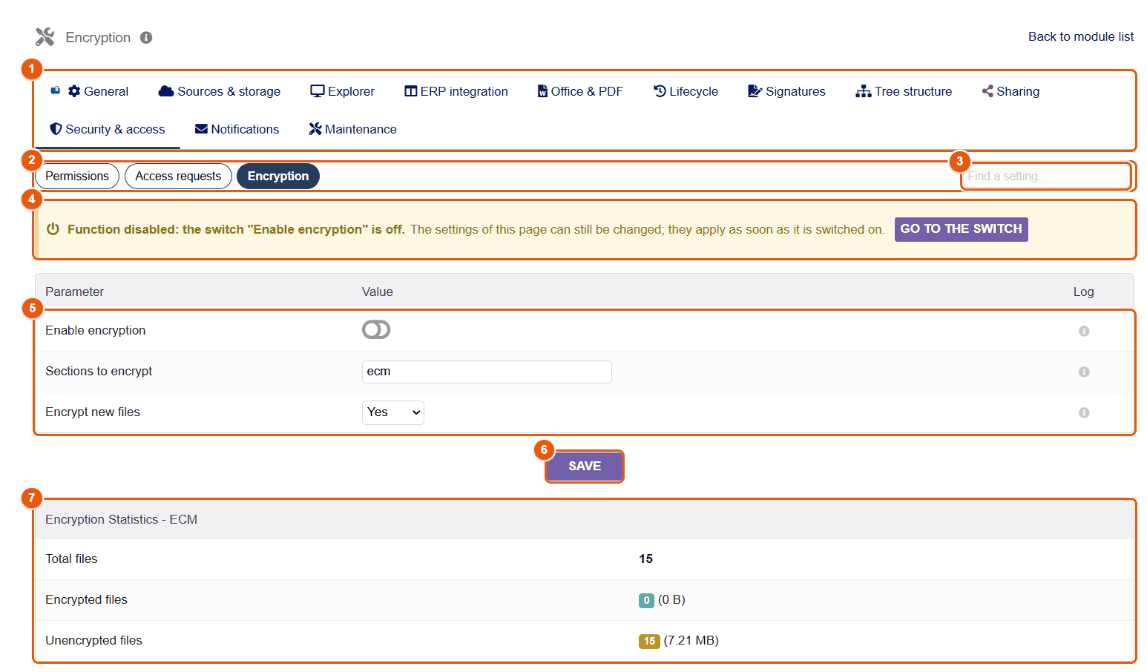Switch to the Permissions sub-tab
This screenshot has height=672, width=1147.
click(x=77, y=176)
